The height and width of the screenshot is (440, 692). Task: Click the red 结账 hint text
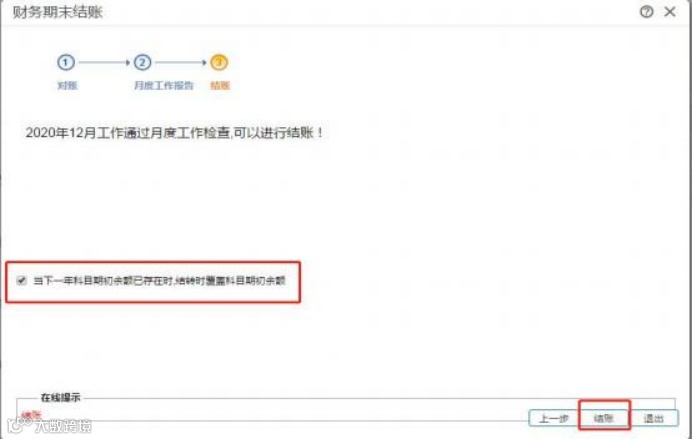click(31, 415)
